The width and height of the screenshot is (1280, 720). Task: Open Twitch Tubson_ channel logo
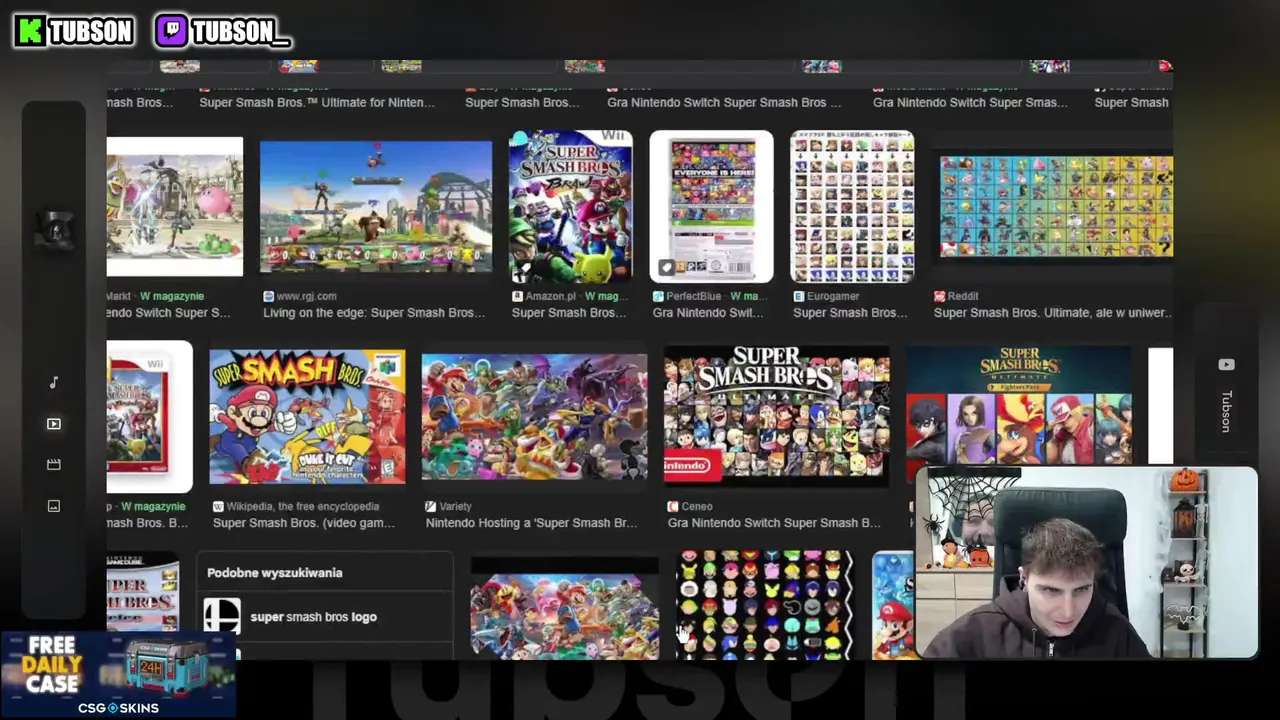(222, 31)
